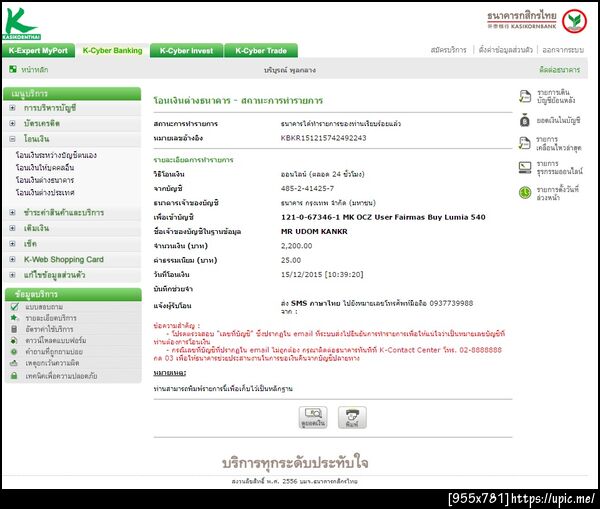Click the download icon for ดาวน์โหลดแบบฟอร์ม
The image size is (600, 509).
[14, 340]
